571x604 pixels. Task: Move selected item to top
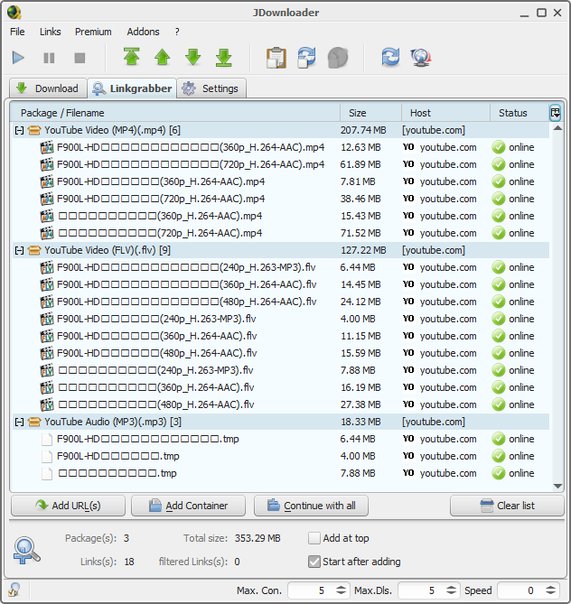(x=132, y=57)
